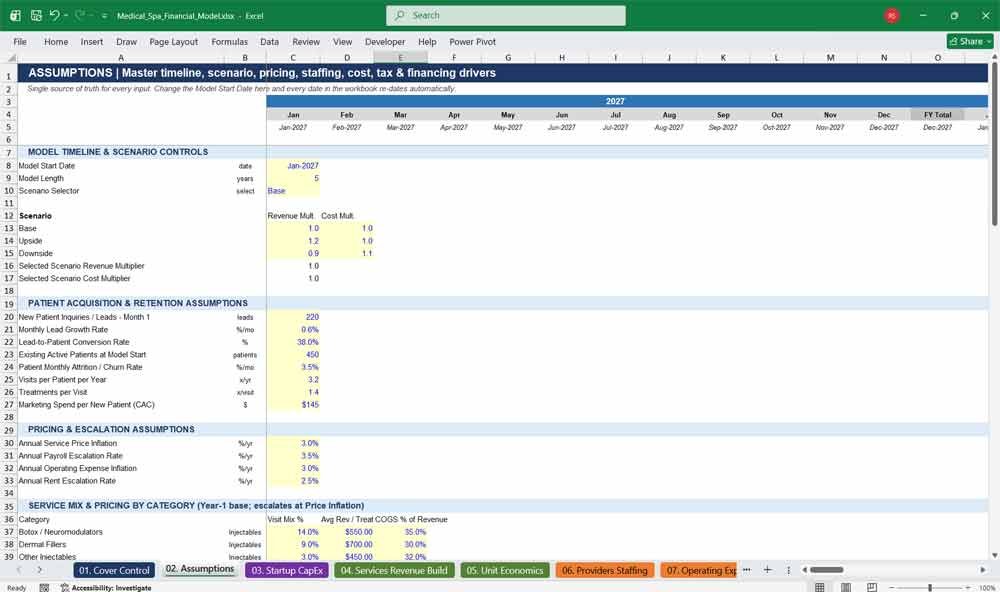Switch to 05. Unit Economics sheet
1000x592 pixels.
pyautogui.click(x=504, y=570)
